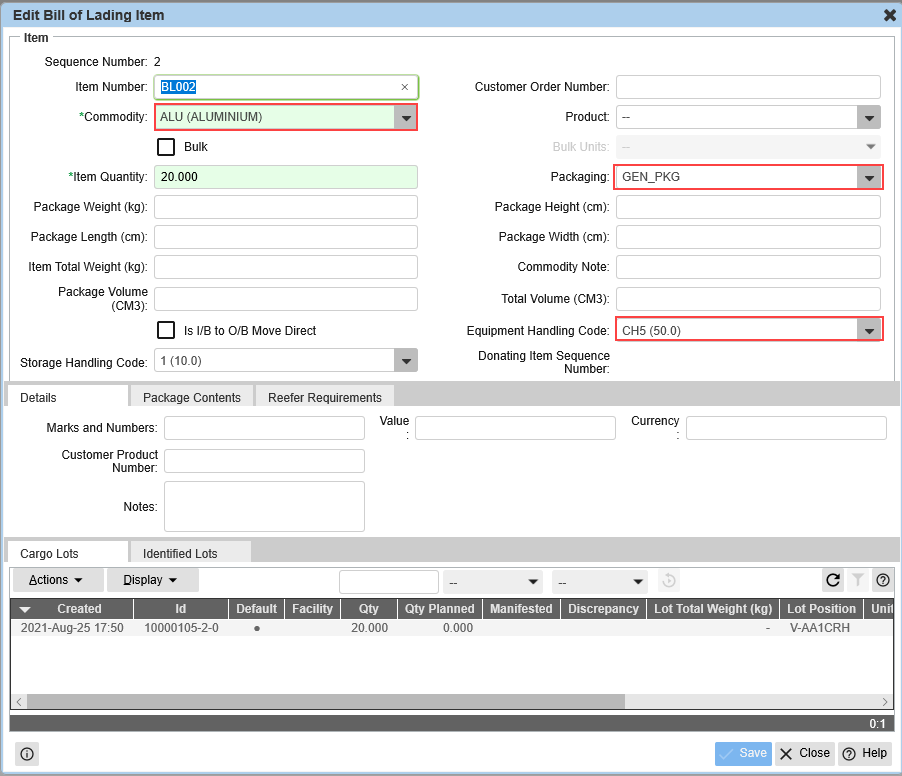
Task: Click the Customer Product Number field
Action: [264, 461]
